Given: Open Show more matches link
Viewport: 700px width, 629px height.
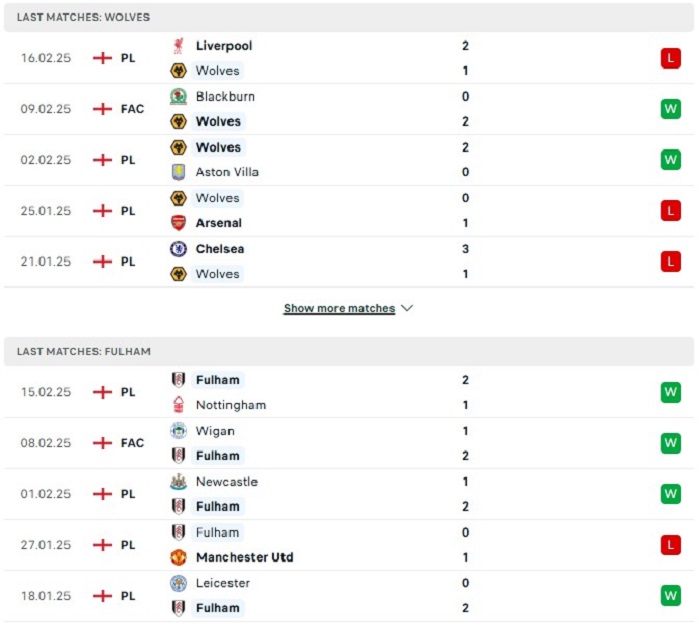Looking at the screenshot, I should (x=339, y=308).
